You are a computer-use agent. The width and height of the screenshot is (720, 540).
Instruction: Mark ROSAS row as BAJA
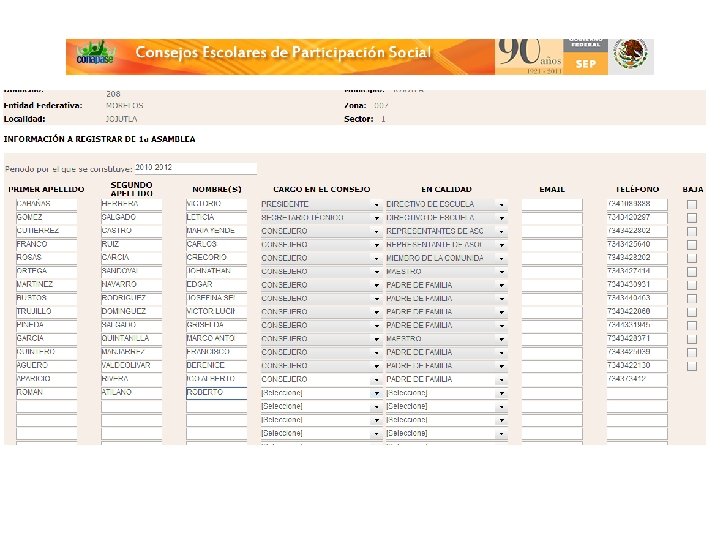pyautogui.click(x=692, y=258)
